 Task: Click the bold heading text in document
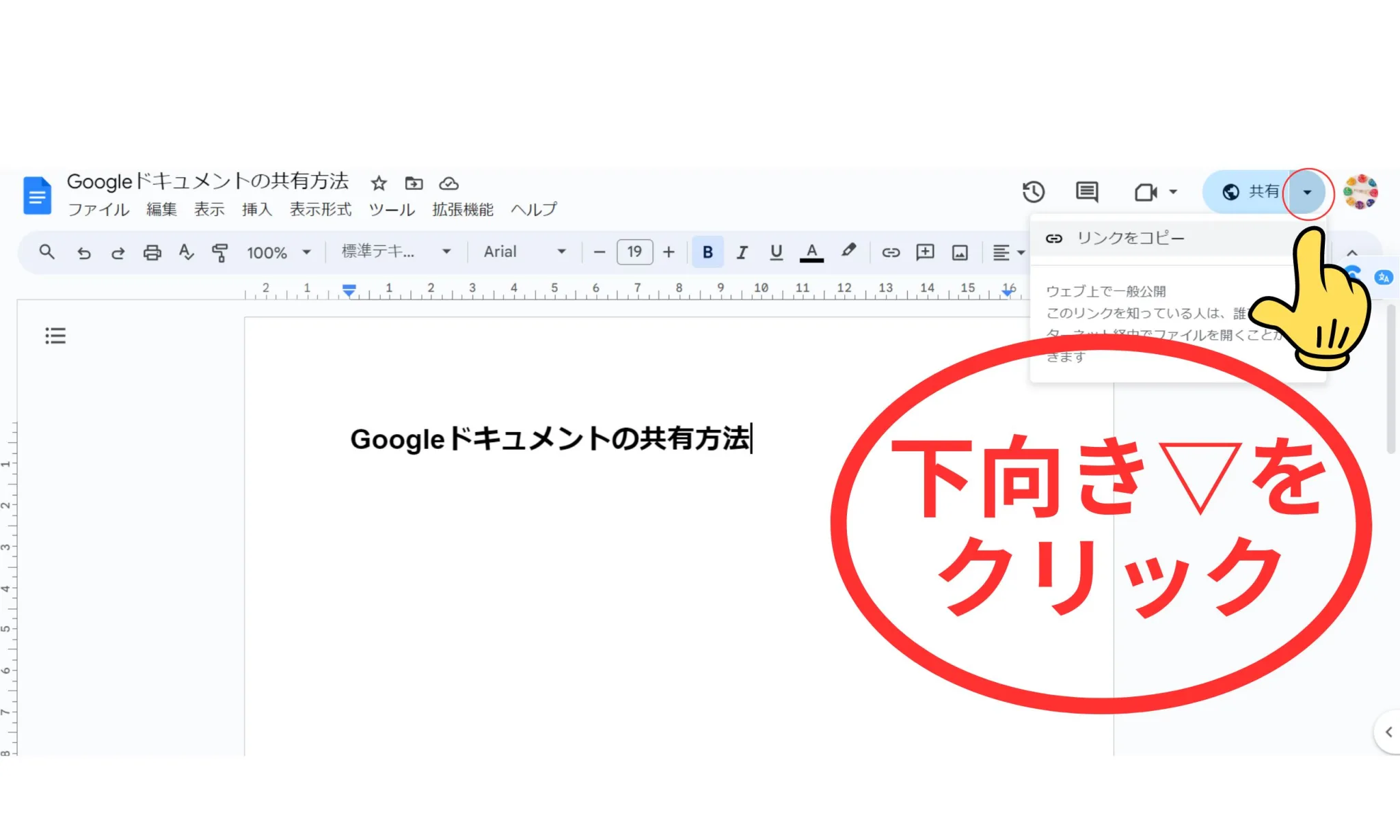(x=550, y=439)
